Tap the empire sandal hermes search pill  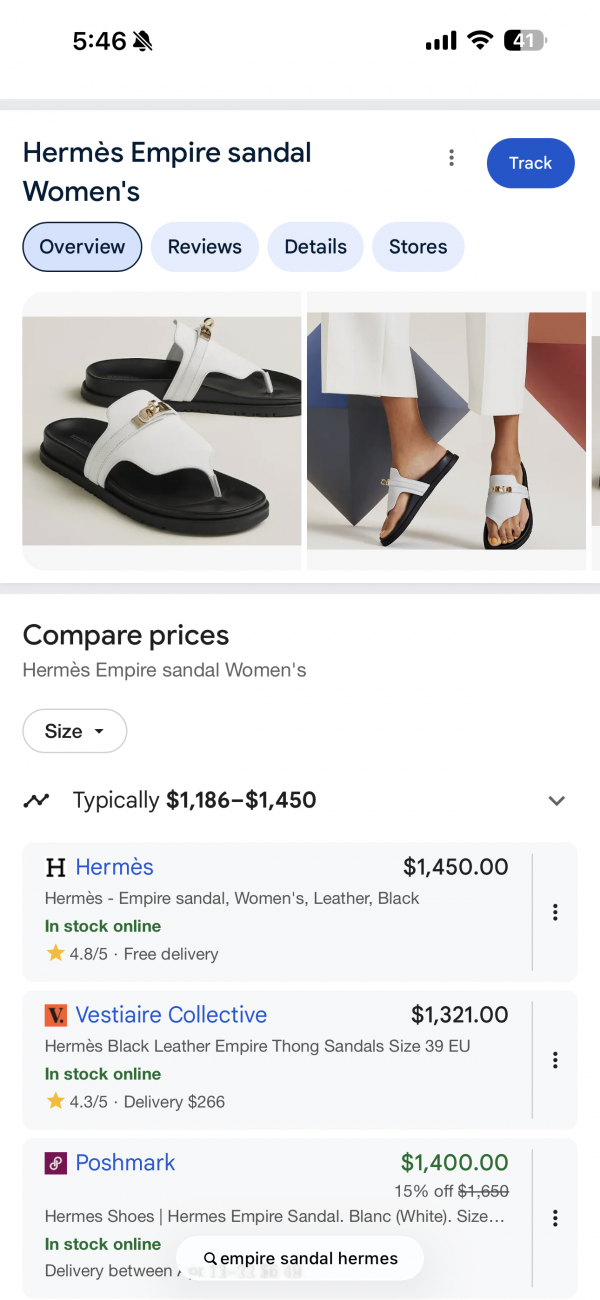point(300,1258)
